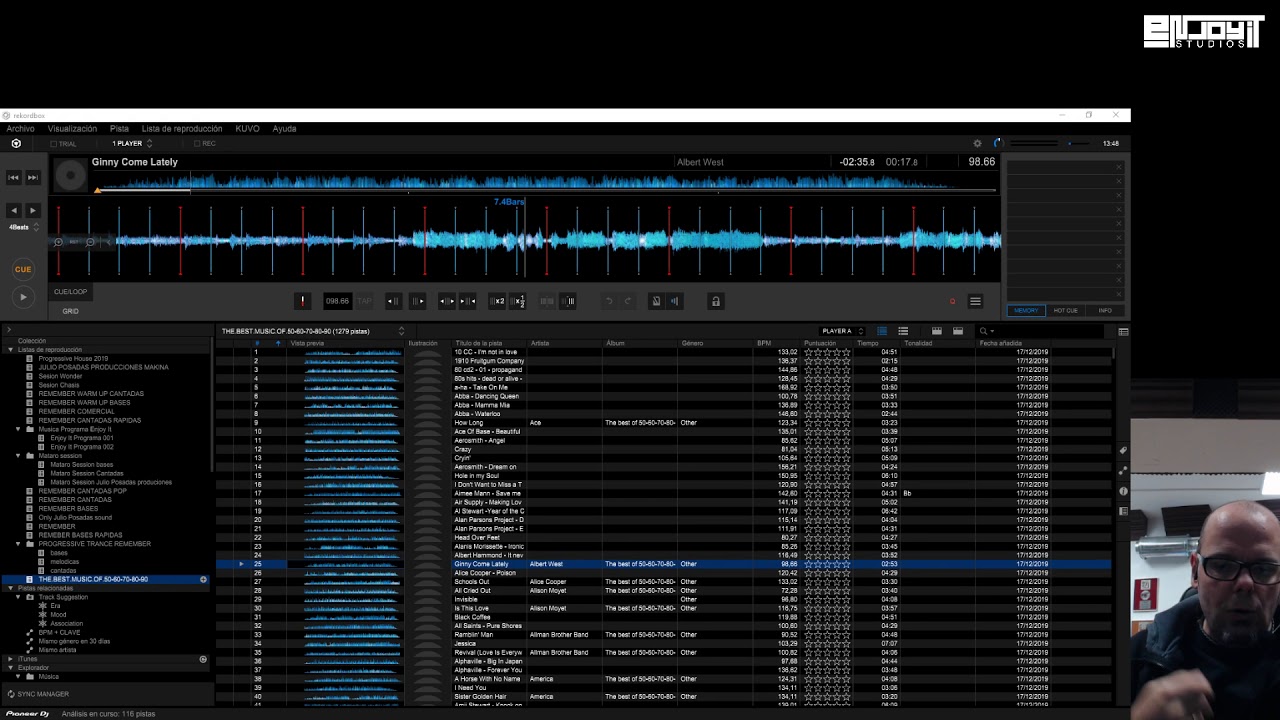Click the overview waveform to seek in track
Screen dimensions: 1280x720
click(545, 182)
